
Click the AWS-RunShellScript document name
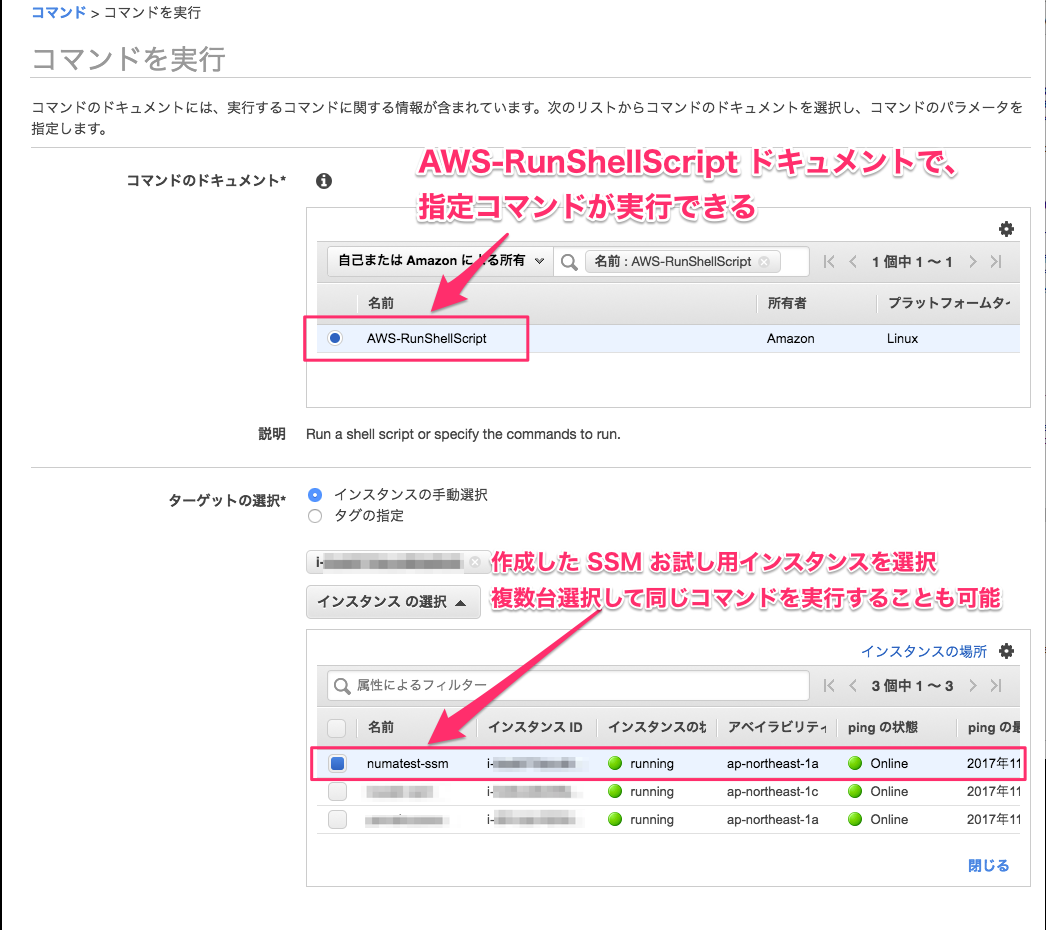tap(426, 338)
